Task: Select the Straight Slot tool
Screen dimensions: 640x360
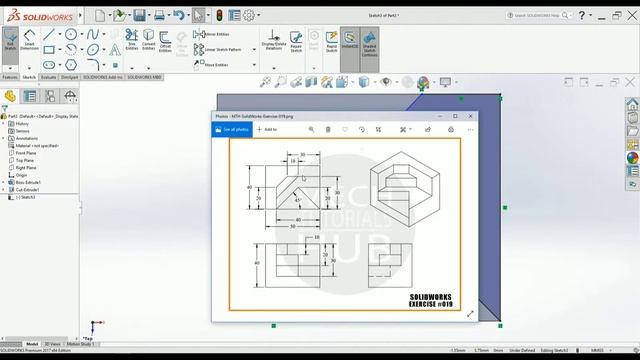Action: [49, 65]
